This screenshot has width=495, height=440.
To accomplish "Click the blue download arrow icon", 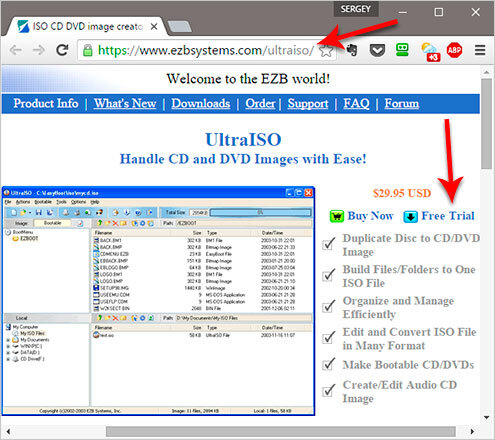I will tap(411, 217).
